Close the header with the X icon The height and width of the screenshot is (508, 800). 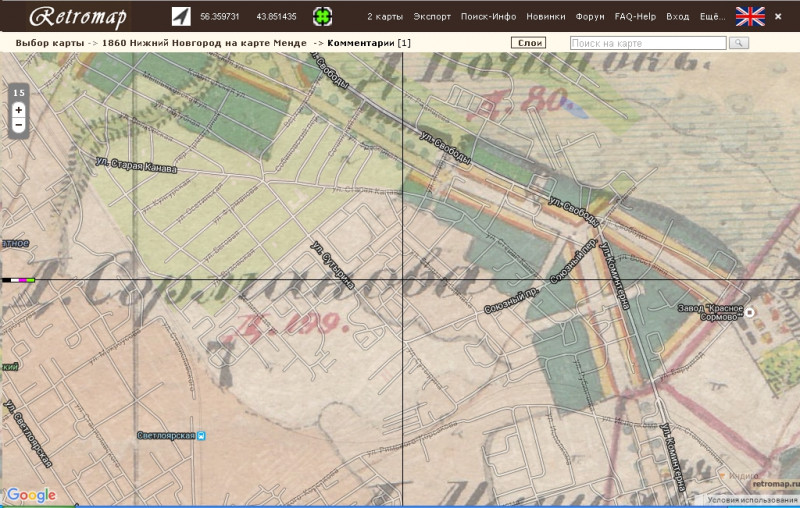pos(778,16)
